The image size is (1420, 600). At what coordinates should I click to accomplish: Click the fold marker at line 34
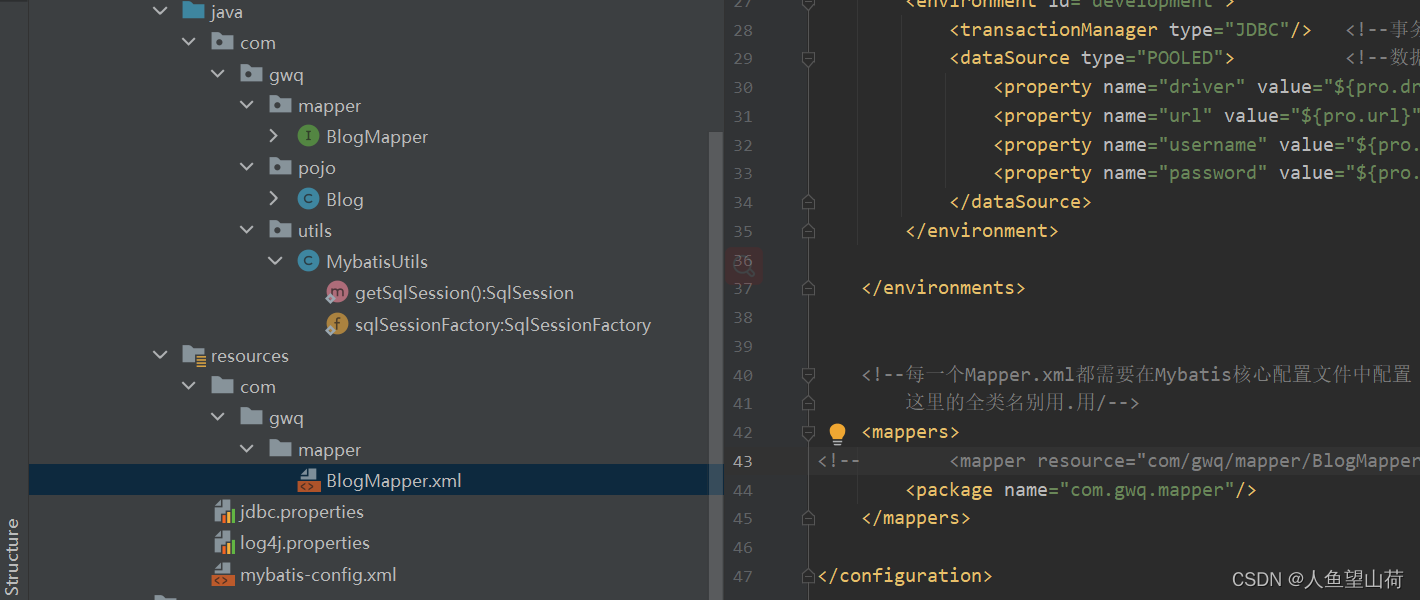[x=808, y=202]
